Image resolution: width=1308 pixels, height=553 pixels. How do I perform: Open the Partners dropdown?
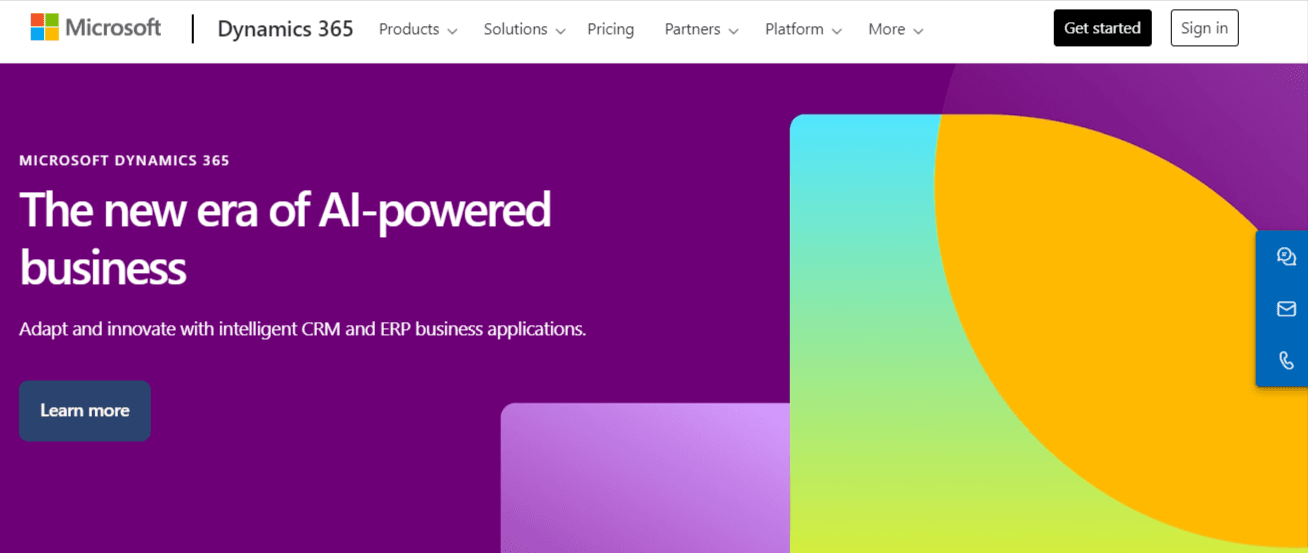(701, 29)
